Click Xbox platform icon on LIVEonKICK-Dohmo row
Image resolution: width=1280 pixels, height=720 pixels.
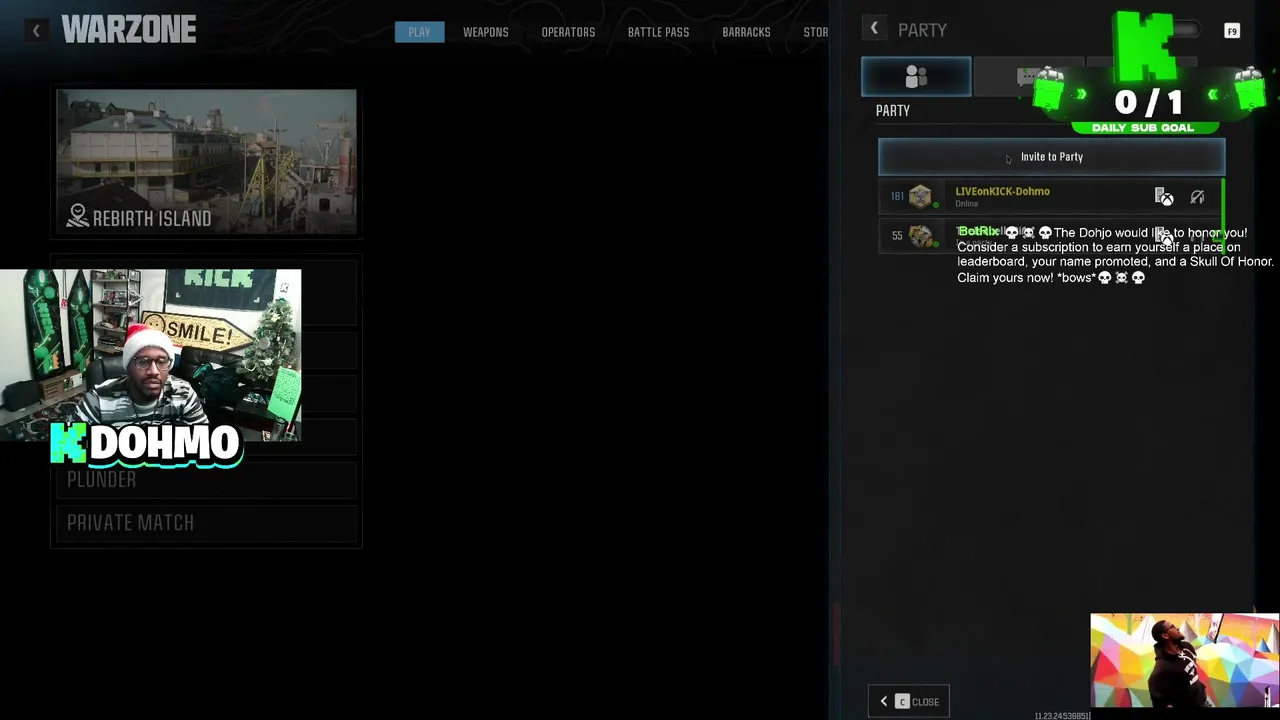pos(1164,197)
